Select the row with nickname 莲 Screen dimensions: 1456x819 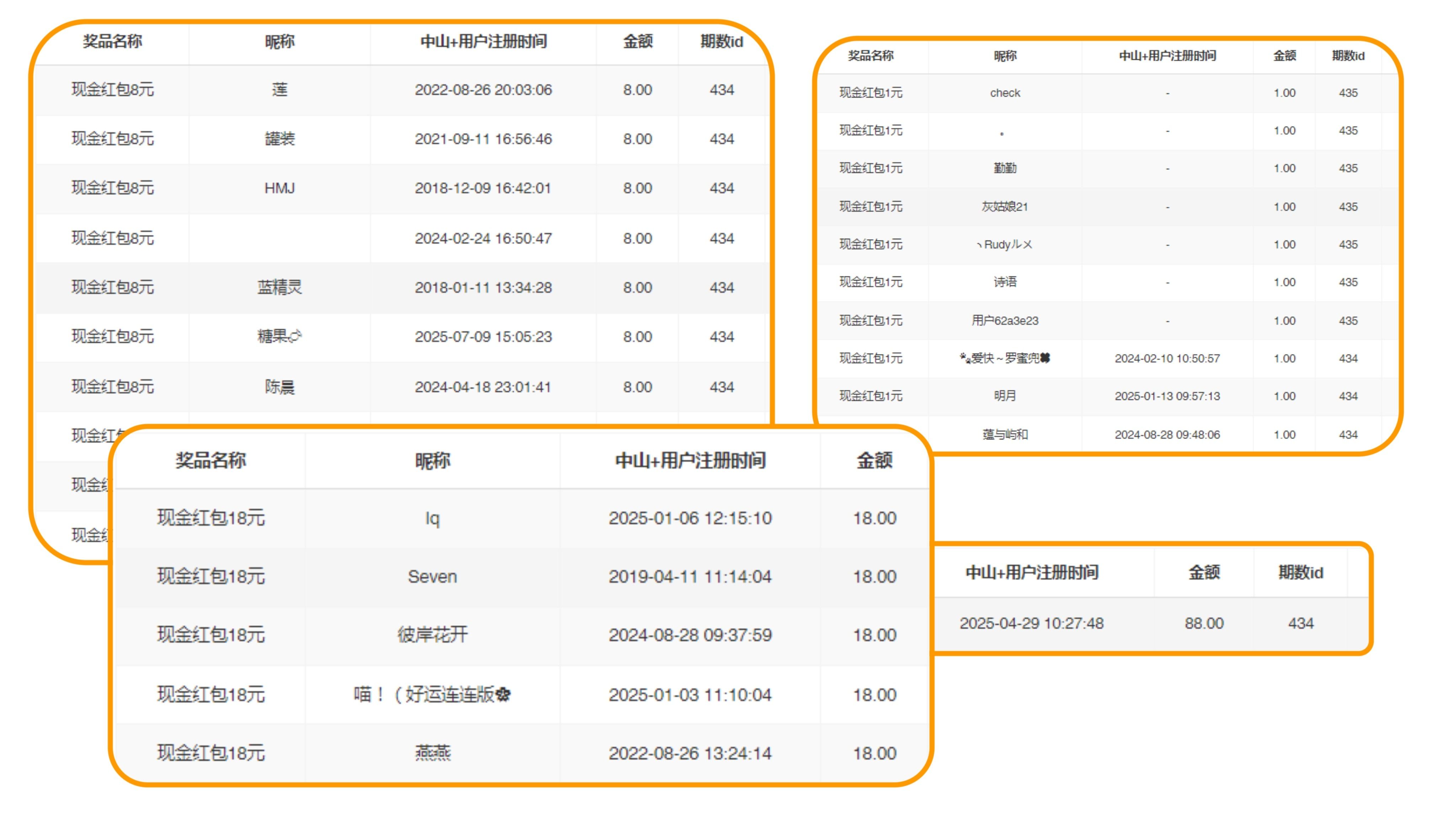279,90
